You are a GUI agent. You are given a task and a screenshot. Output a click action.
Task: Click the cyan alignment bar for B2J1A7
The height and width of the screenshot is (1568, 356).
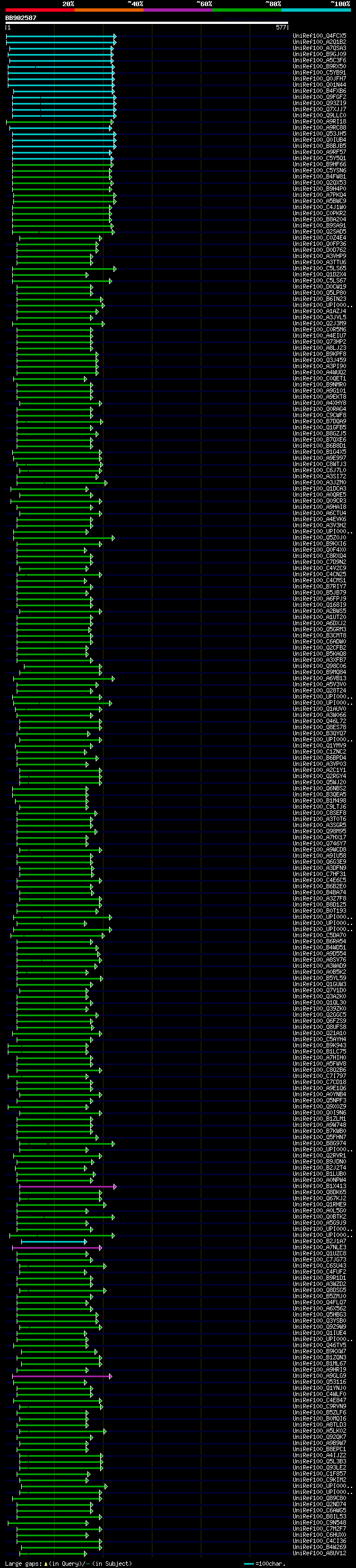click(54, 1241)
